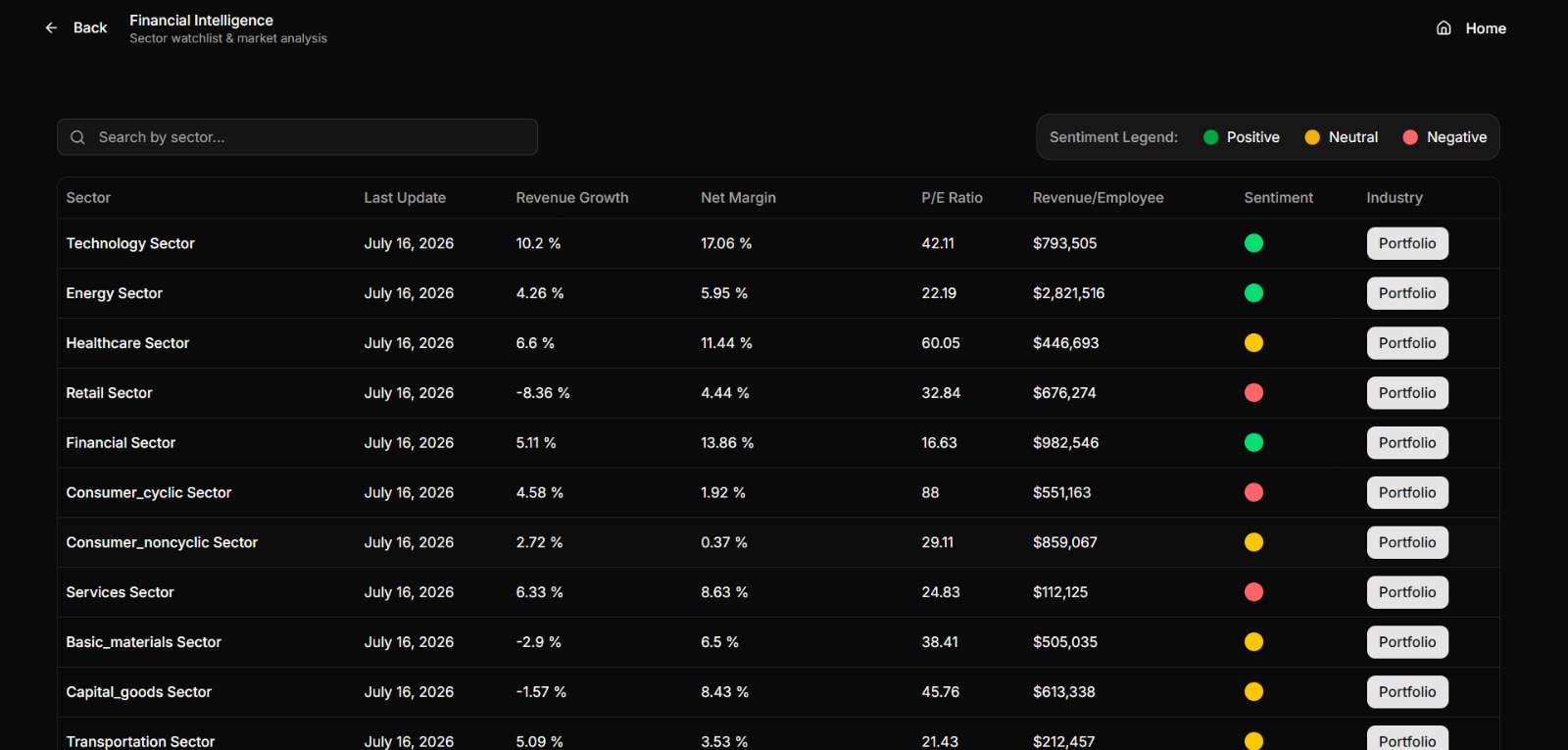The image size is (1568, 750).
Task: Click the -8.36 % revenue growth value
Action: pyautogui.click(x=543, y=393)
